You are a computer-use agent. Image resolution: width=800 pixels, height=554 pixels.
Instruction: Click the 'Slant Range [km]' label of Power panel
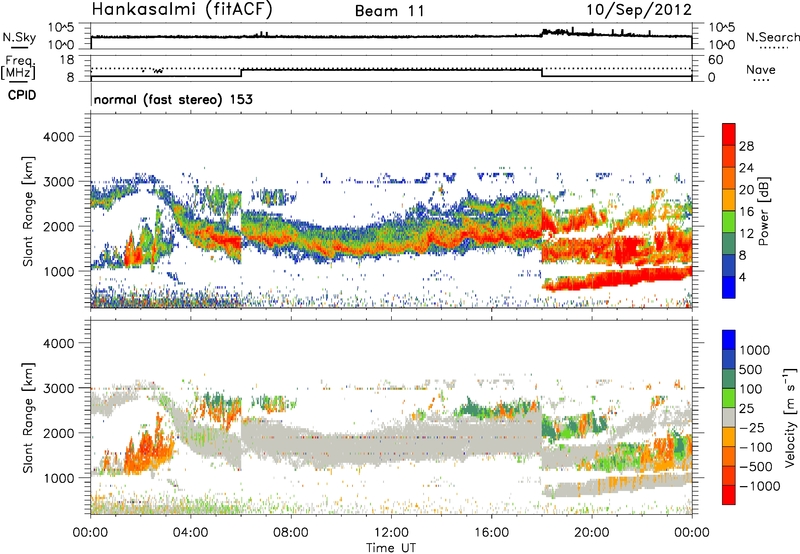tap(28, 211)
